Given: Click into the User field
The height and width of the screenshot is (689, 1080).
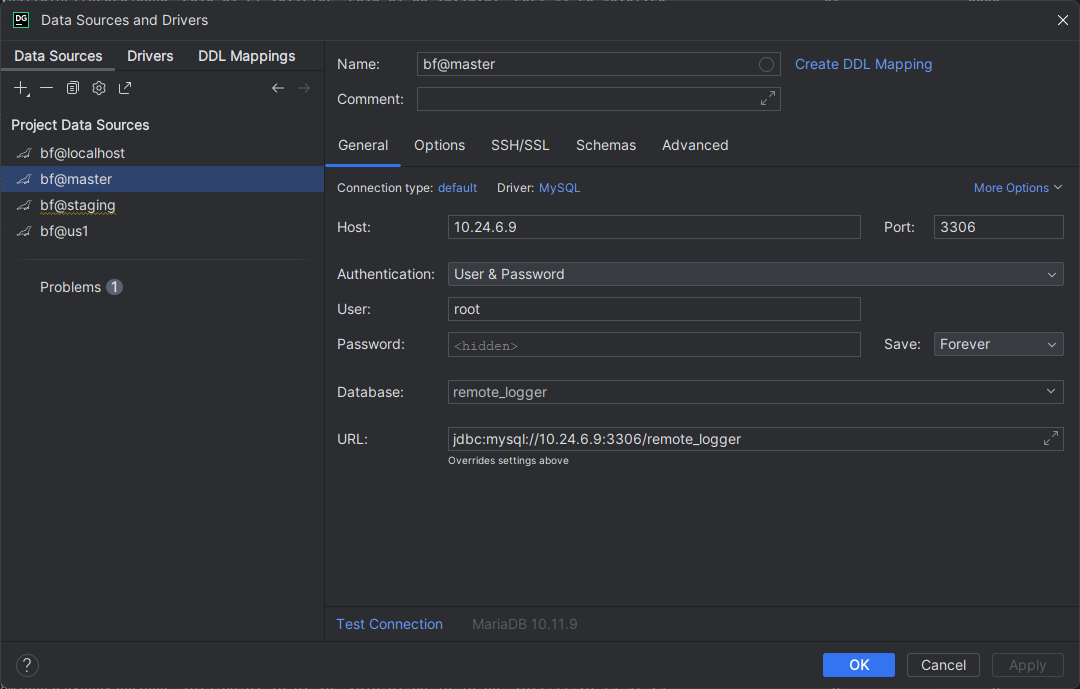Looking at the screenshot, I should click(654, 309).
